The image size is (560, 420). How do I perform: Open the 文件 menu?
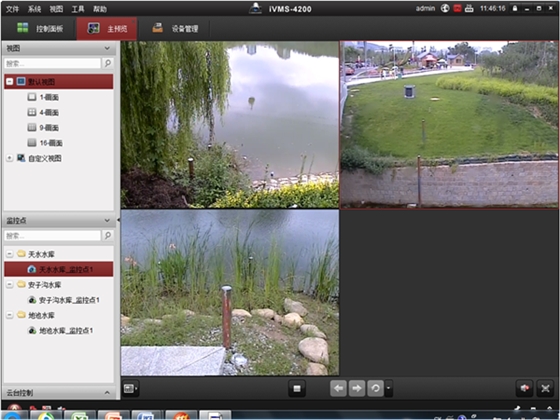[x=12, y=9]
